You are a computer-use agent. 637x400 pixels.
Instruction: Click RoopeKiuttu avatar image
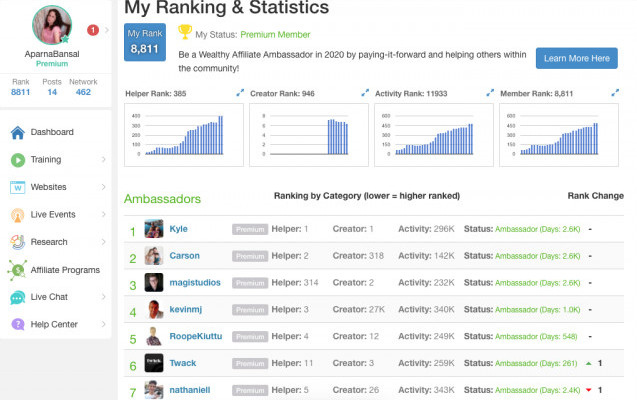coord(154,336)
